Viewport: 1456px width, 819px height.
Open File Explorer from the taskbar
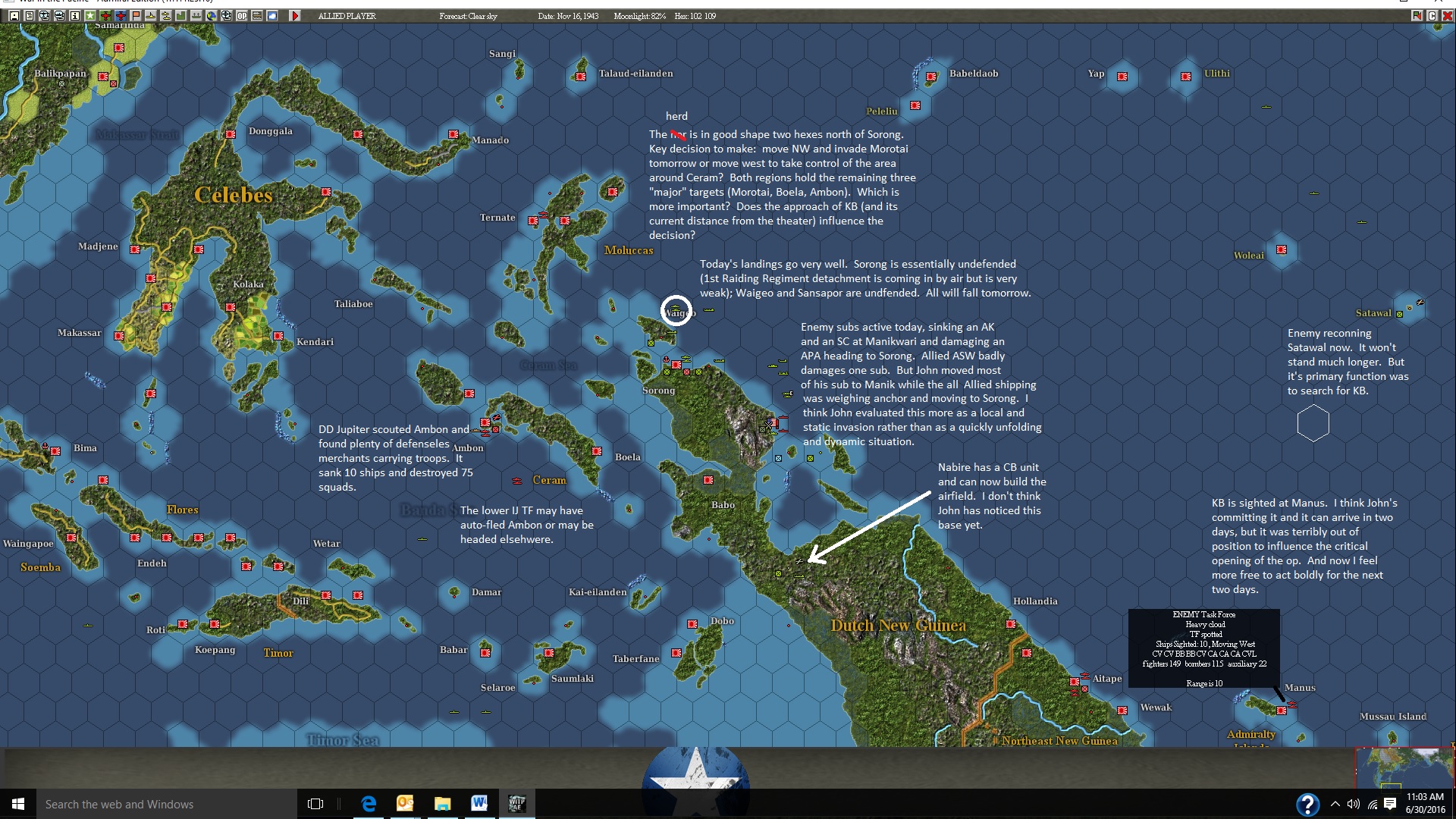442,804
